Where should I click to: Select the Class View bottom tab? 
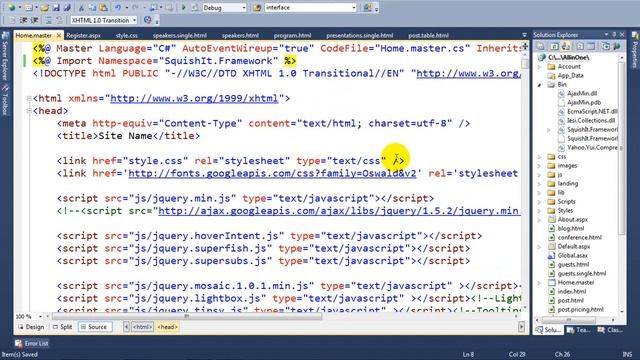(x=610, y=330)
